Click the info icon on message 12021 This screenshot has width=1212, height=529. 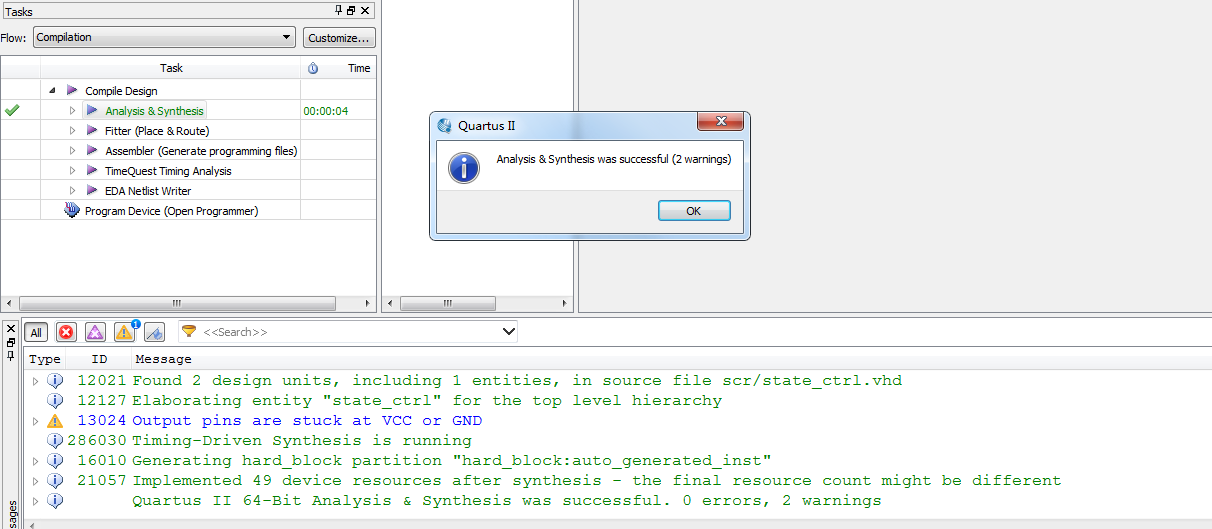55,381
